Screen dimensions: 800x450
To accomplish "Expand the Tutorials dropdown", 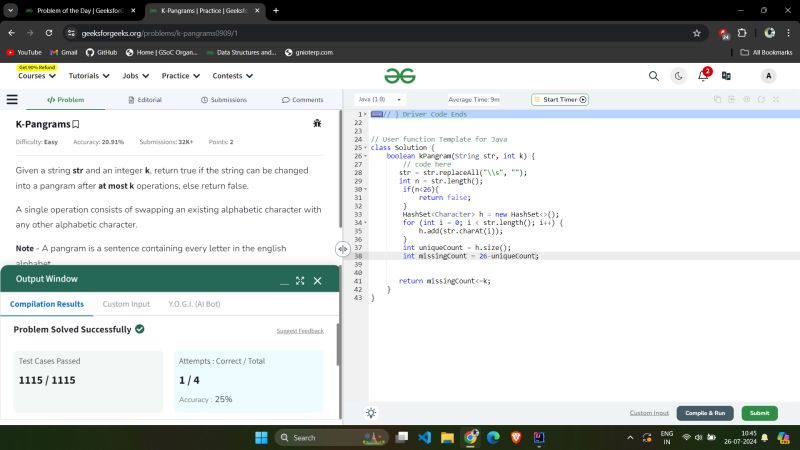I will 89,76.
